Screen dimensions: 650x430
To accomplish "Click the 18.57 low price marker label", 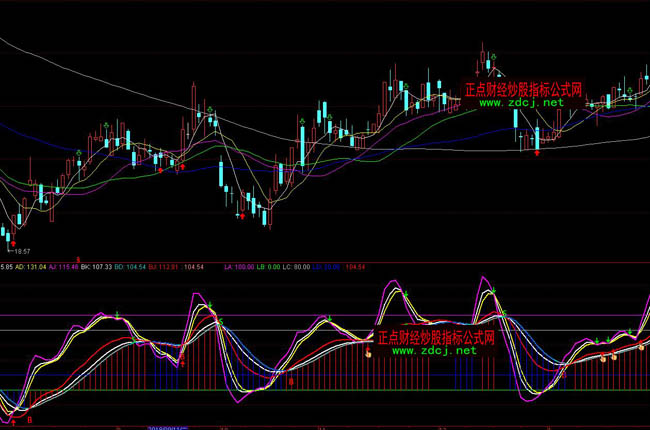I will [x=22, y=251].
